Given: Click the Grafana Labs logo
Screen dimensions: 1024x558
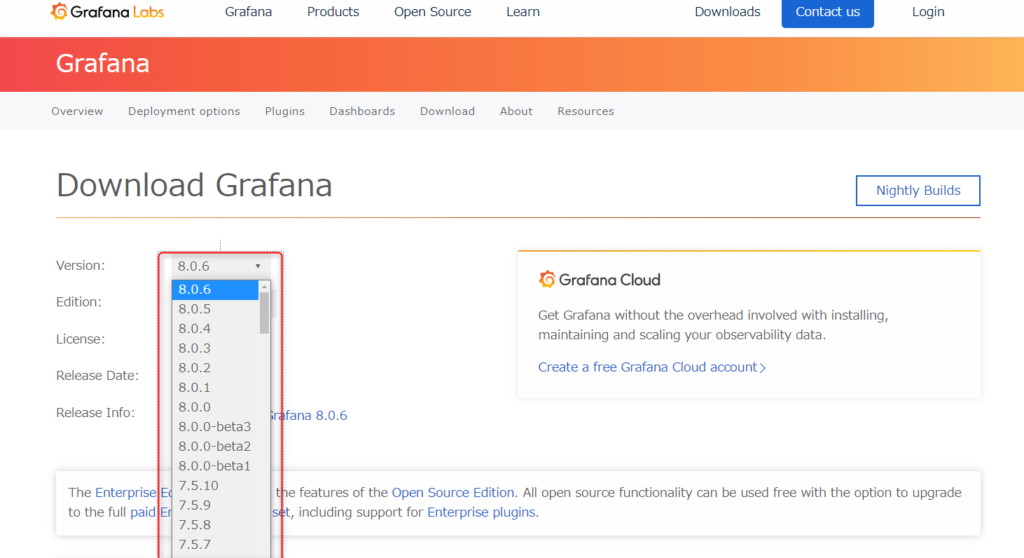Looking at the screenshot, I should (x=108, y=12).
